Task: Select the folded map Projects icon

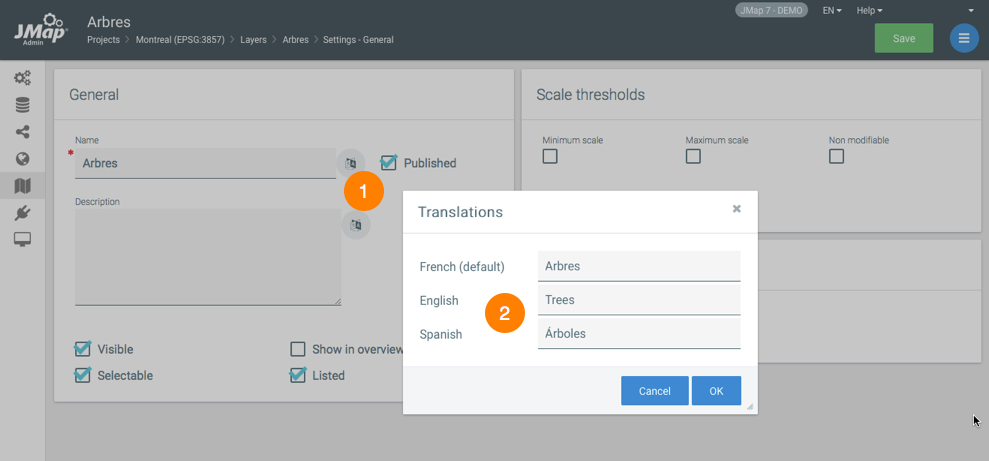Action: (x=22, y=186)
